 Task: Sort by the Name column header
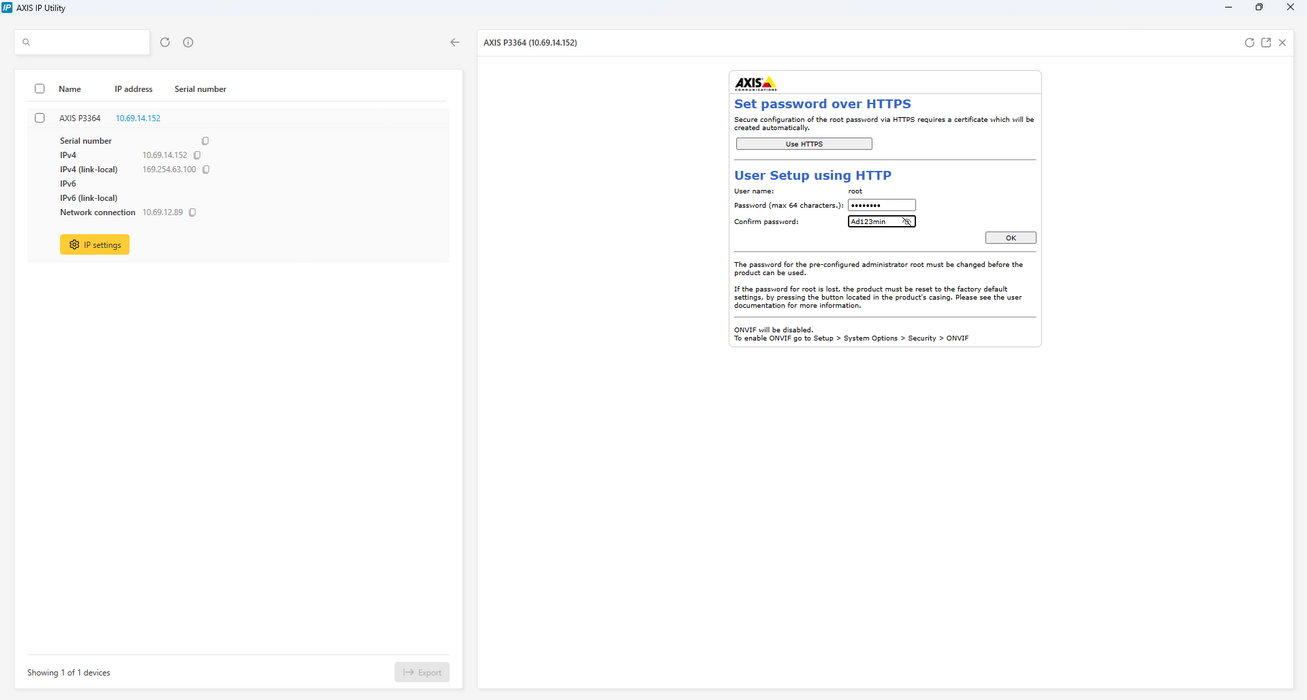70,89
